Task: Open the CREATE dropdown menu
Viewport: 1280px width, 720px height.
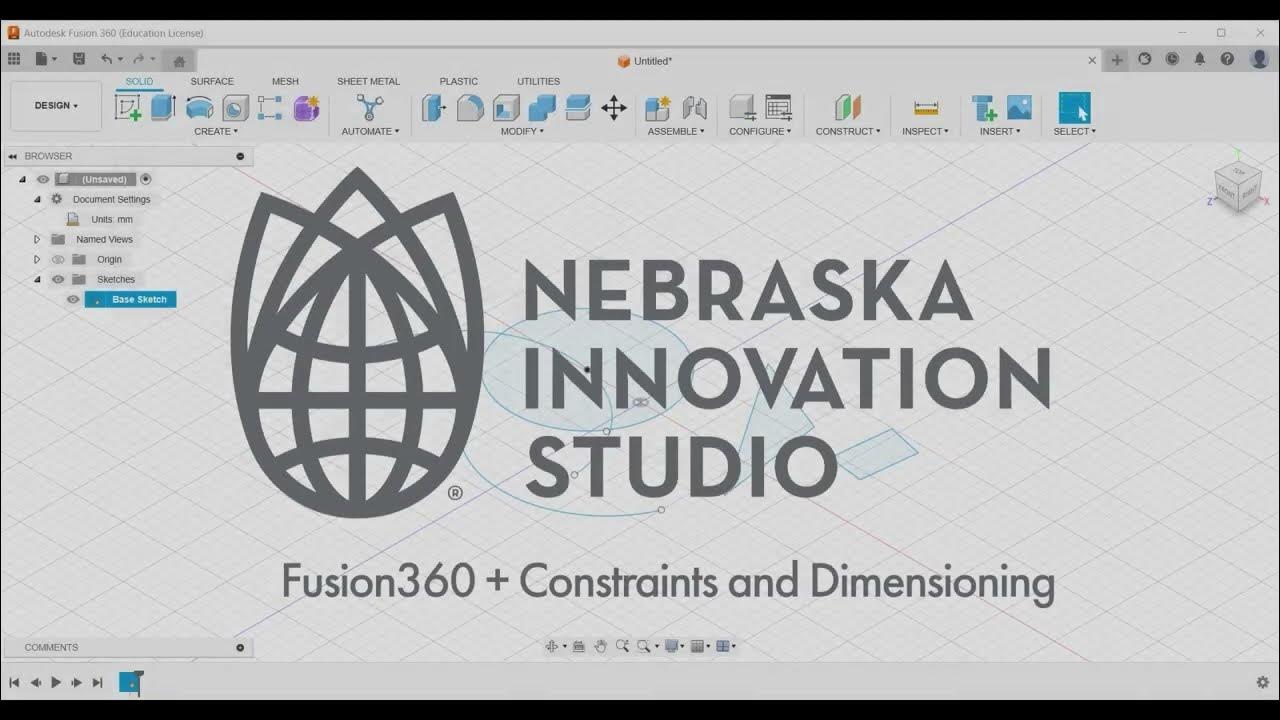Action: [216, 131]
